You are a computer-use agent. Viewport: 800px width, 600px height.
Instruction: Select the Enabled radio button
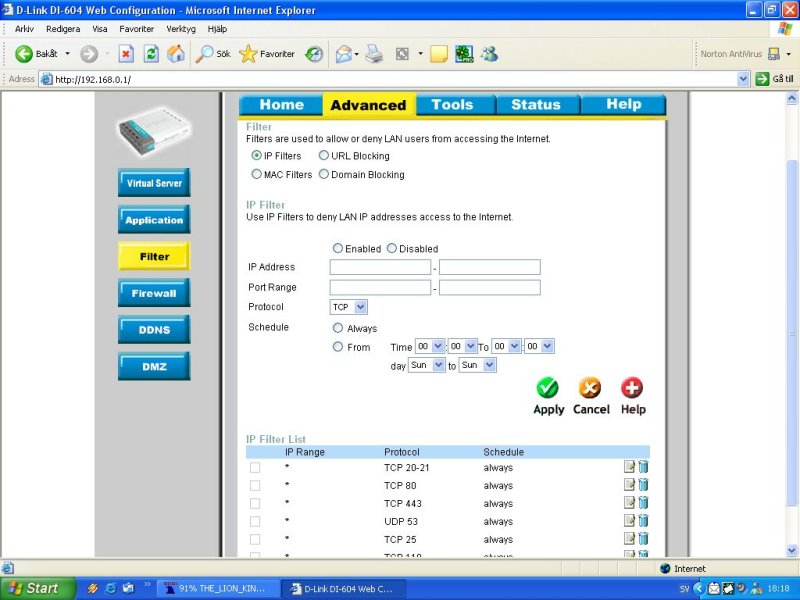pyautogui.click(x=337, y=248)
